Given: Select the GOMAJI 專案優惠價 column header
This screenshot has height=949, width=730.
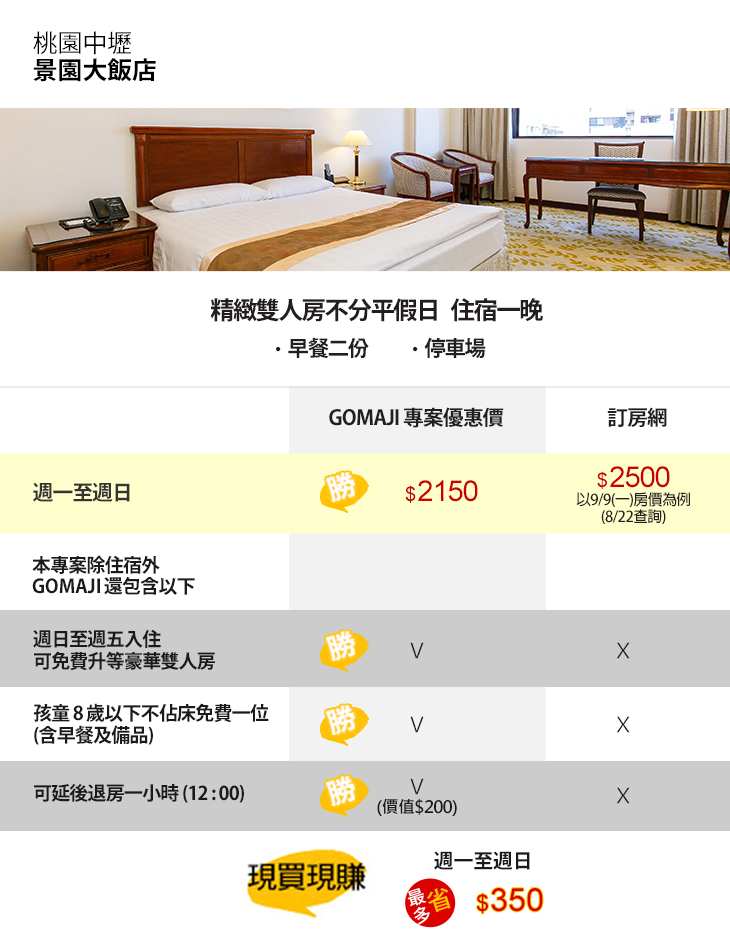Looking at the screenshot, I should click(x=416, y=419).
